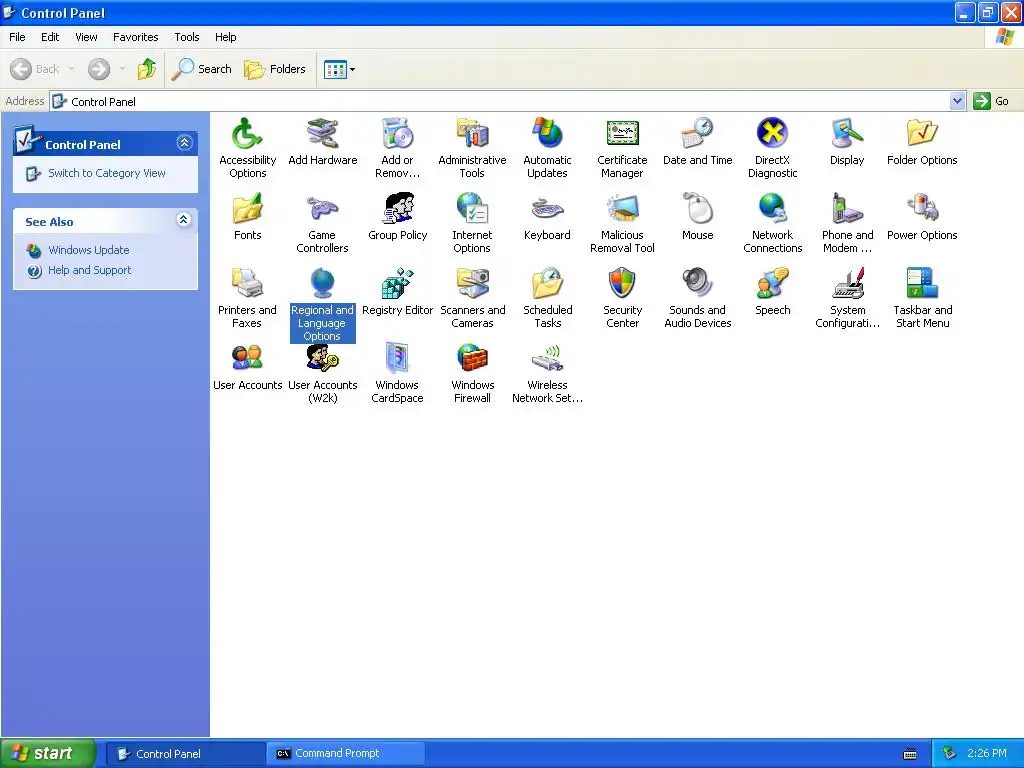Collapse the Control Panel sidebar section
The image size is (1024, 768).
[x=184, y=142]
